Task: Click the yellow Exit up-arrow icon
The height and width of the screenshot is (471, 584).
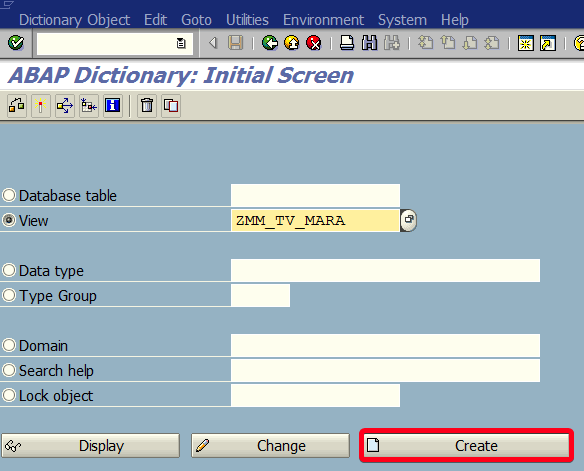Action: pos(292,43)
